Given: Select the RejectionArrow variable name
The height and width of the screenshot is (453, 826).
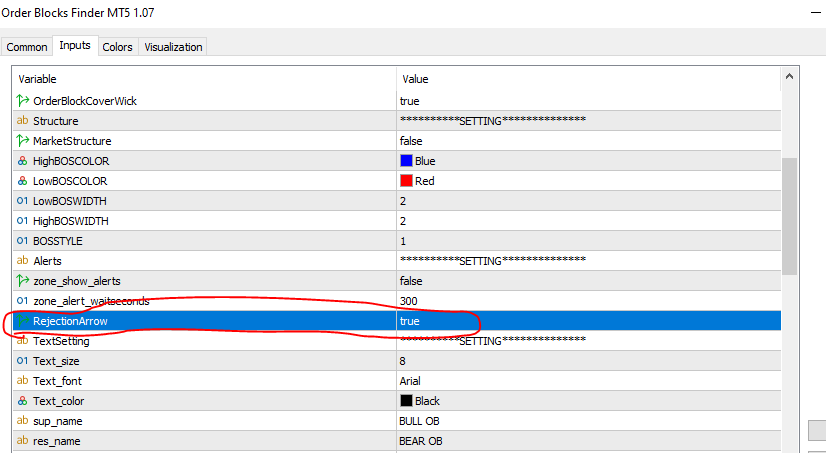Looking at the screenshot, I should (70, 321).
